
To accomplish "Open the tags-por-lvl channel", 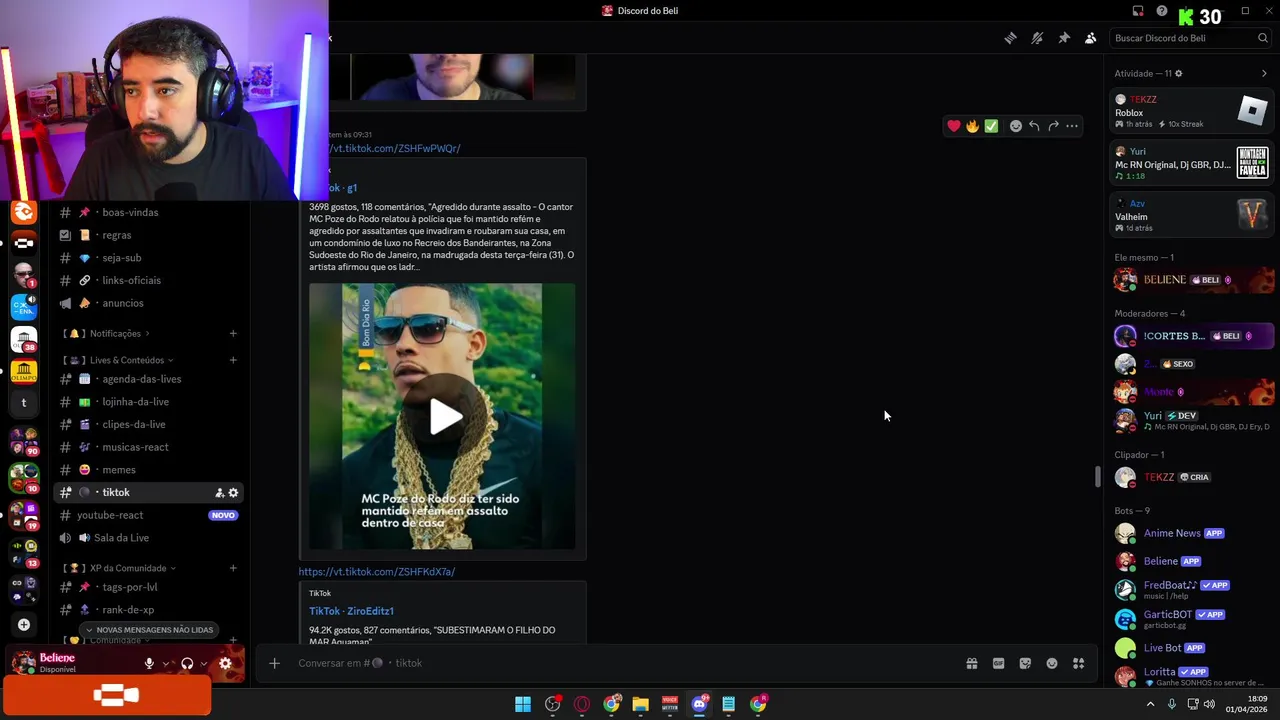I will coord(129,587).
